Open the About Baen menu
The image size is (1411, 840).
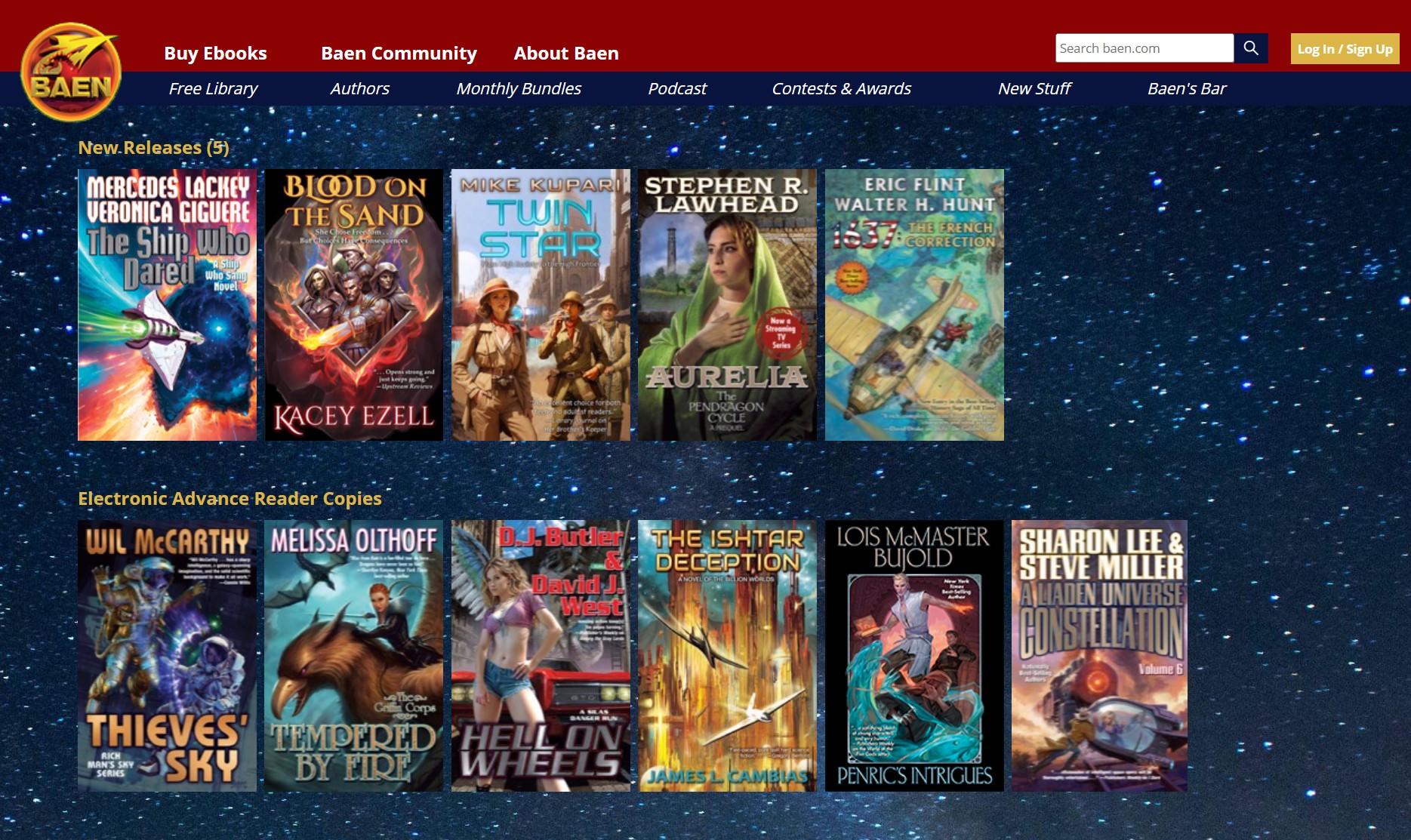(x=565, y=53)
